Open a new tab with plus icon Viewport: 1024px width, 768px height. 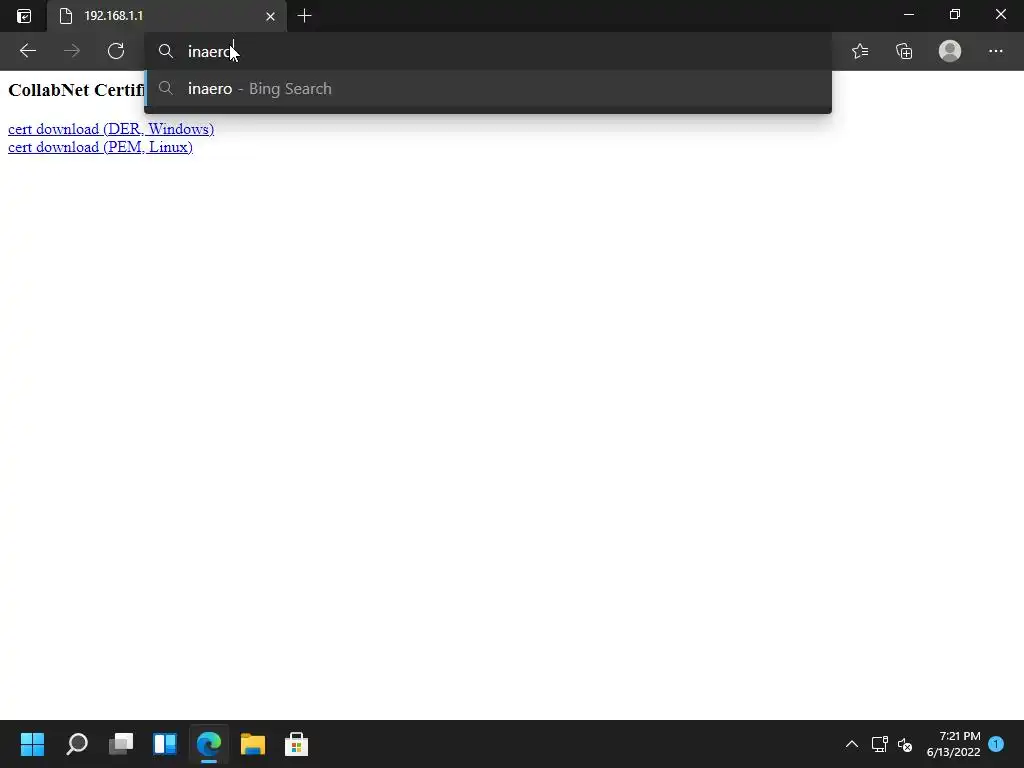(304, 16)
